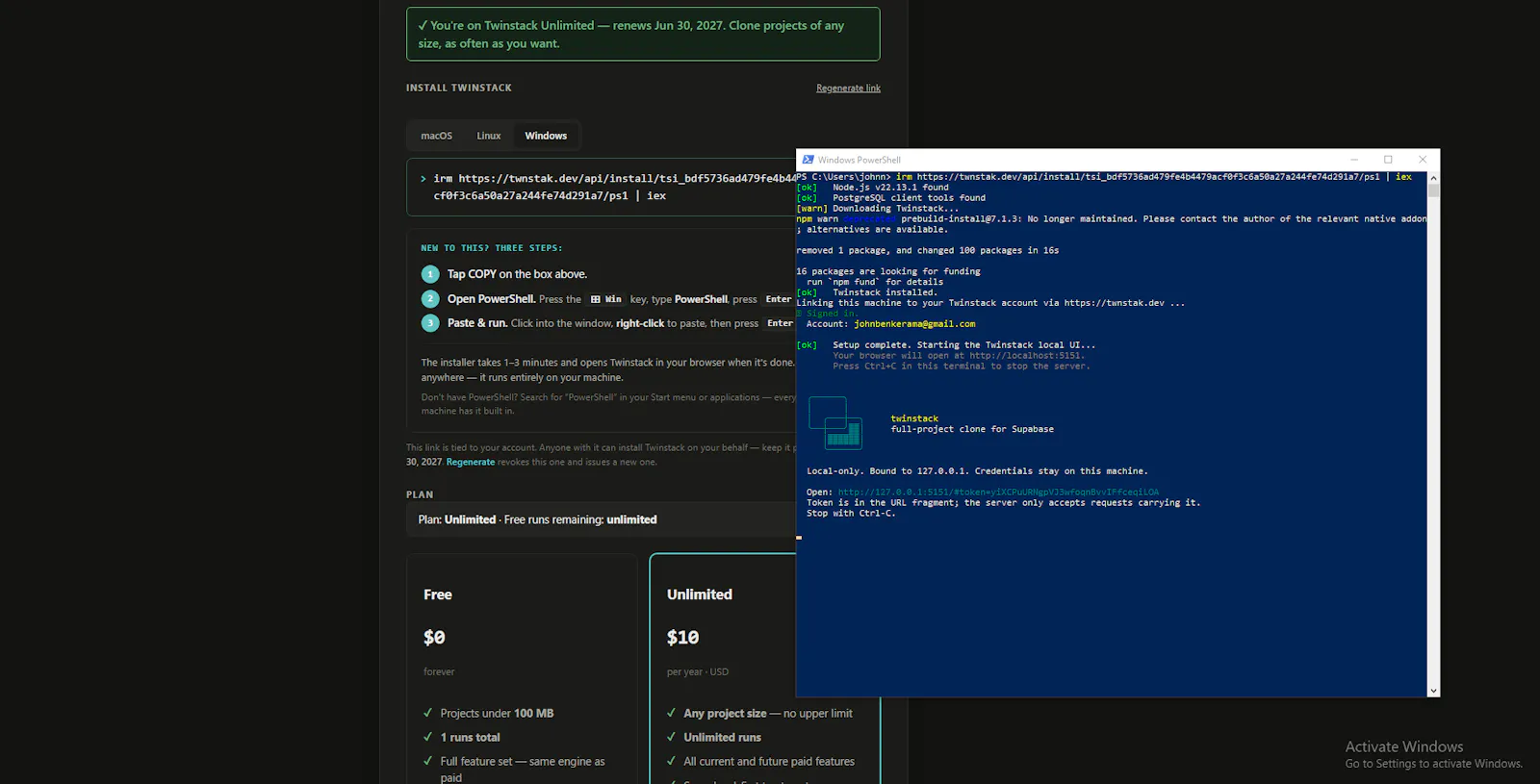Click the 'Paste & run' step text

[x=477, y=323]
